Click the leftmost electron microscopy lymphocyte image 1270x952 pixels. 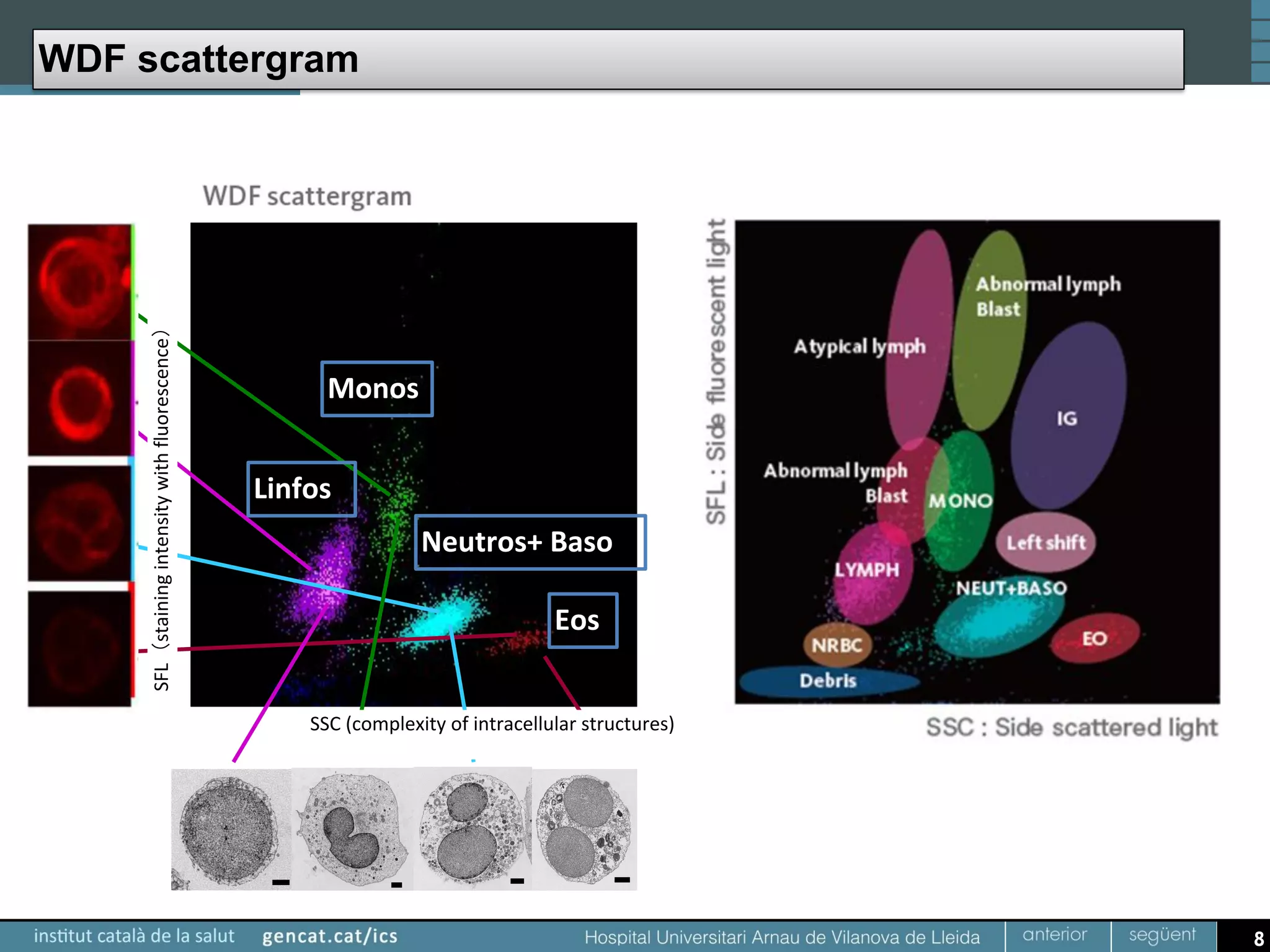[x=230, y=829]
